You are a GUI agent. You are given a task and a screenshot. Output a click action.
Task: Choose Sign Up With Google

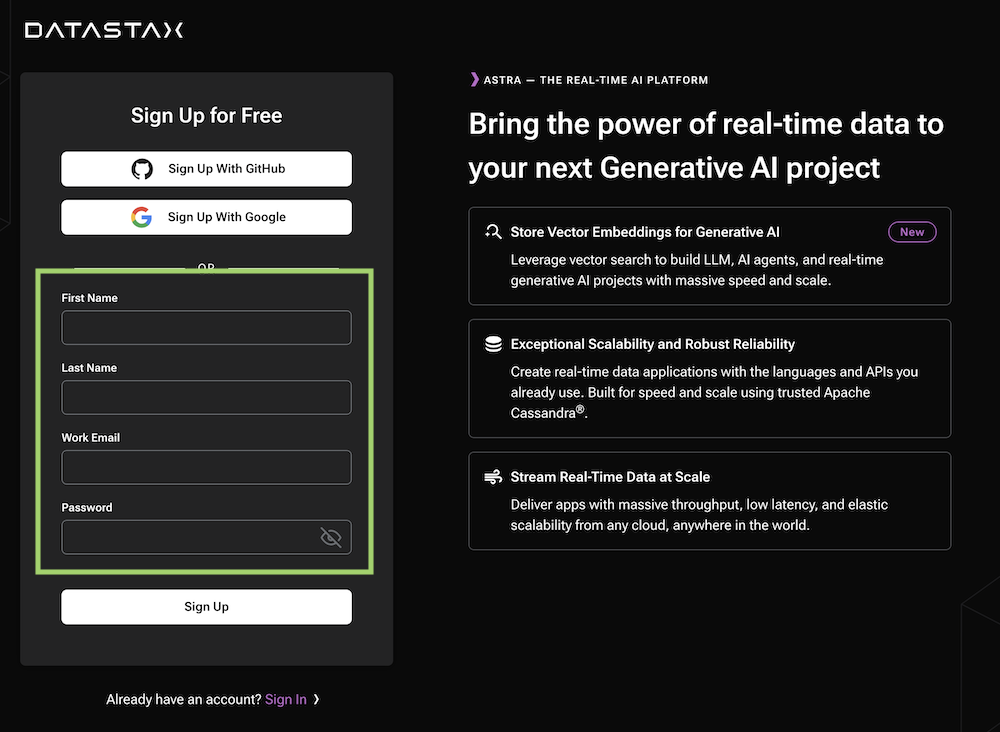207,217
